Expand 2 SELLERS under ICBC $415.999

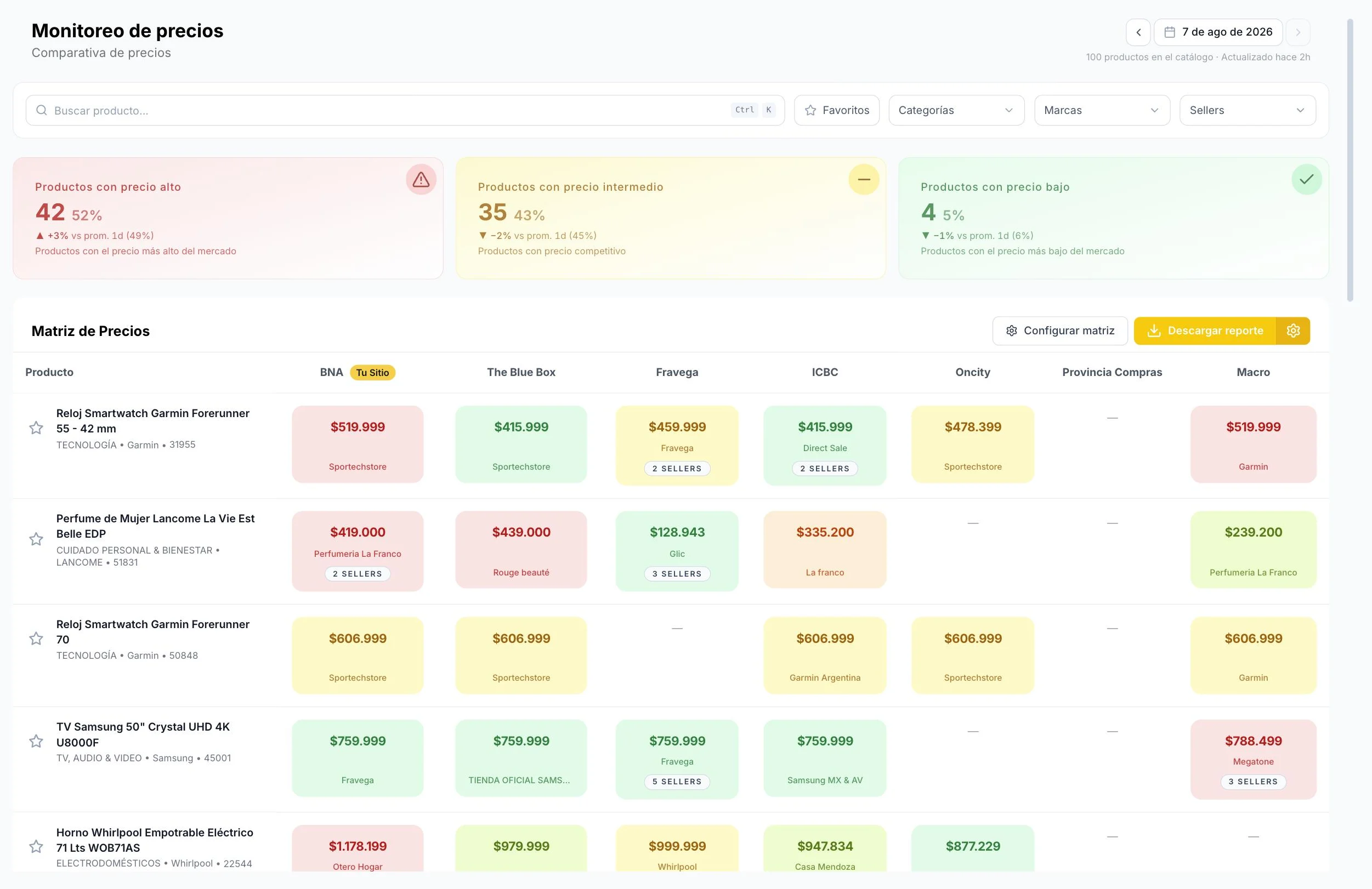click(825, 469)
